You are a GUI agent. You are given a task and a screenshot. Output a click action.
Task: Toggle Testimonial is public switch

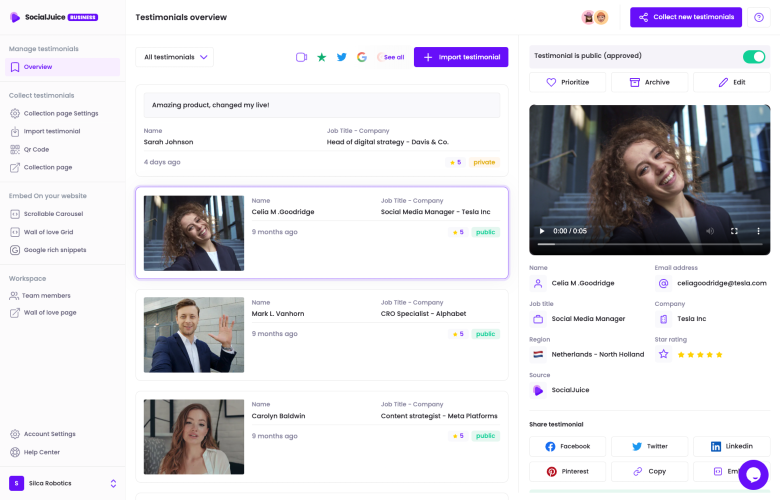point(754,57)
